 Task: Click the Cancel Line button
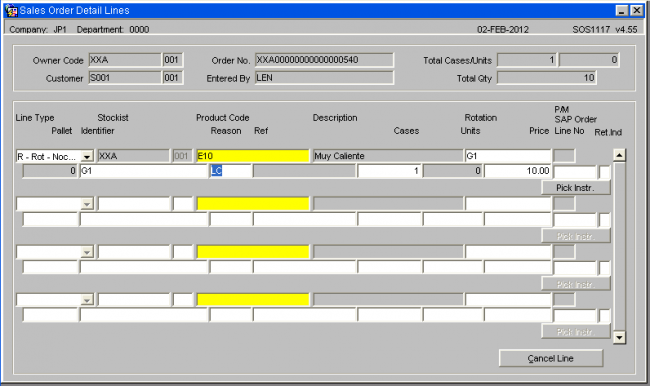point(551,358)
